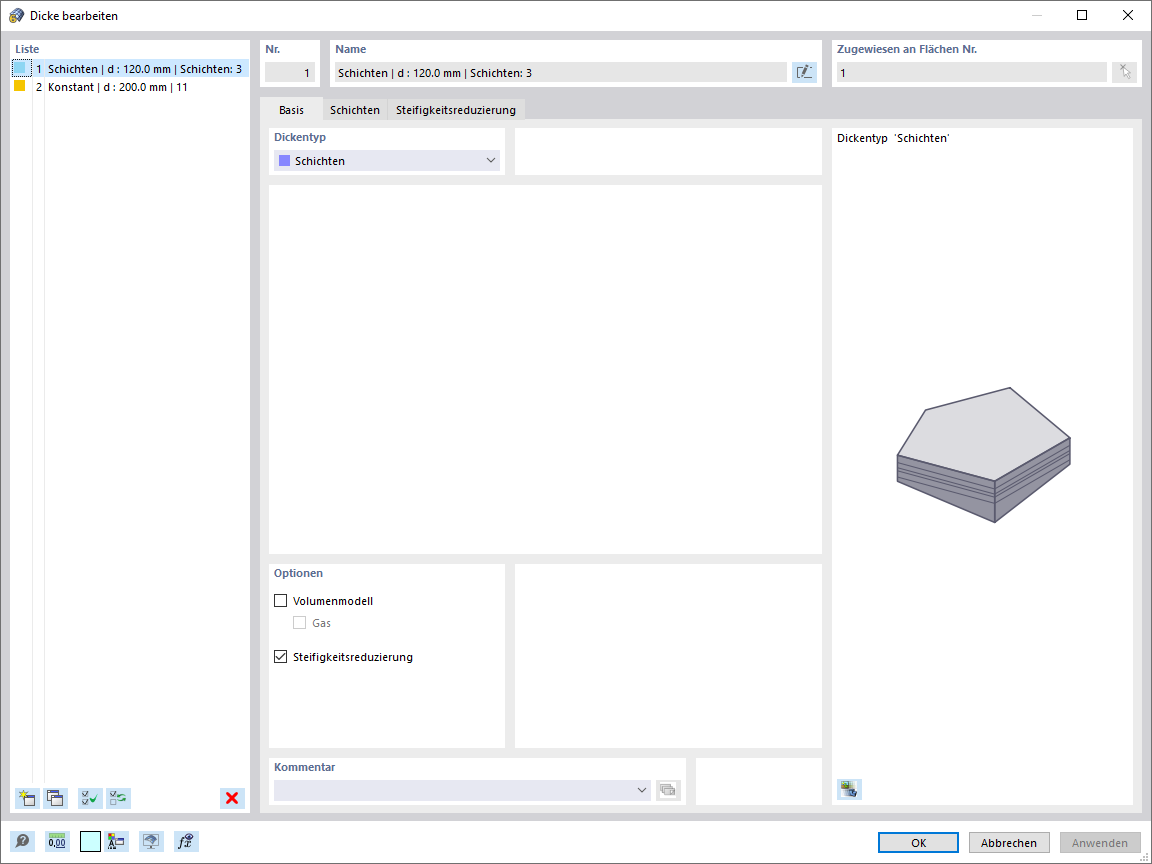The height and width of the screenshot is (864, 1152).
Task: Duplicate the selected thickness with copy icon
Action: click(x=55, y=798)
